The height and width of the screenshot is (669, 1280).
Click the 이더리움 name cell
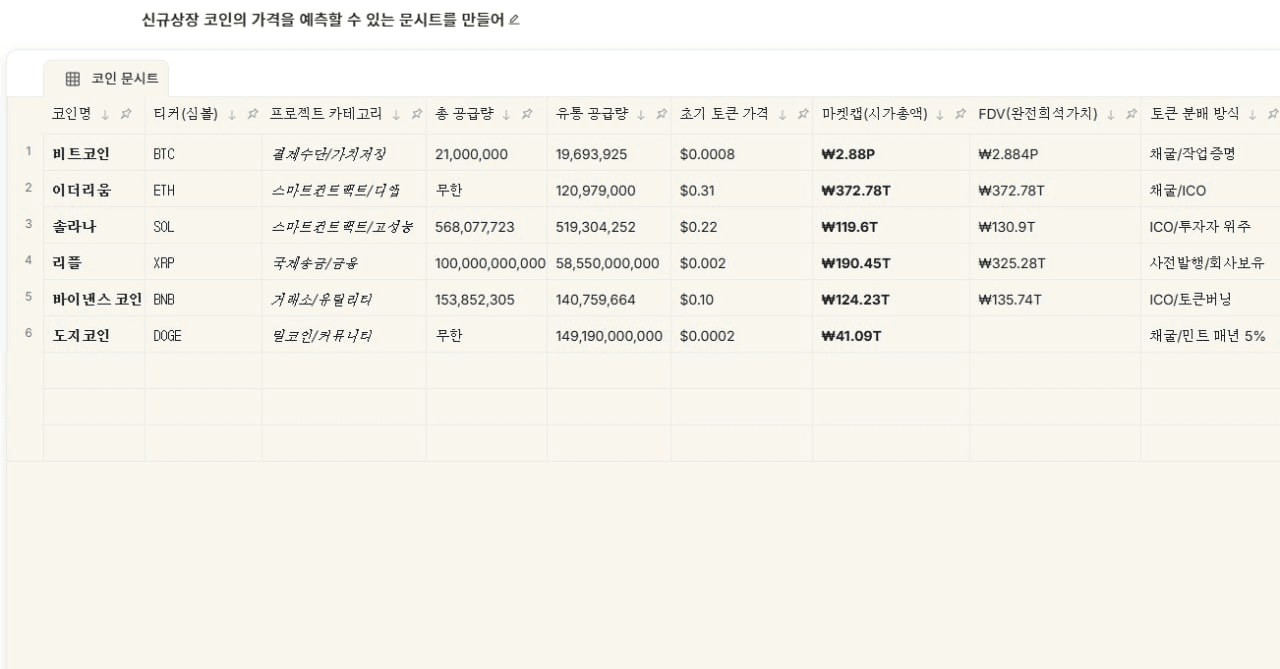pos(94,189)
